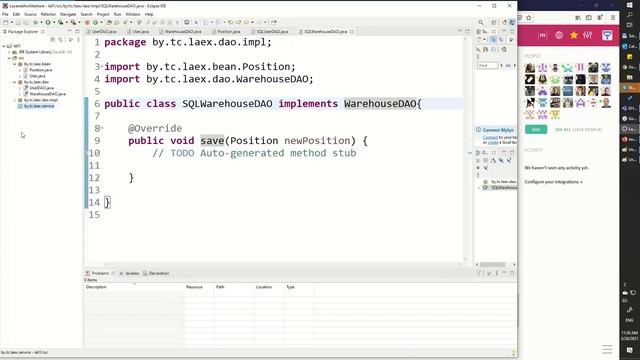This screenshot has height=360, width=640.
Task: Switch to the Declaration tab
Action: [156, 273]
